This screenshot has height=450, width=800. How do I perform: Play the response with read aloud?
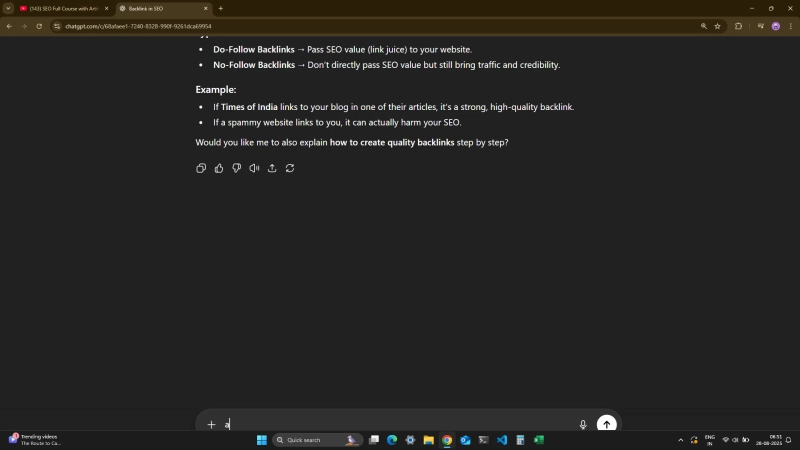tap(254, 168)
